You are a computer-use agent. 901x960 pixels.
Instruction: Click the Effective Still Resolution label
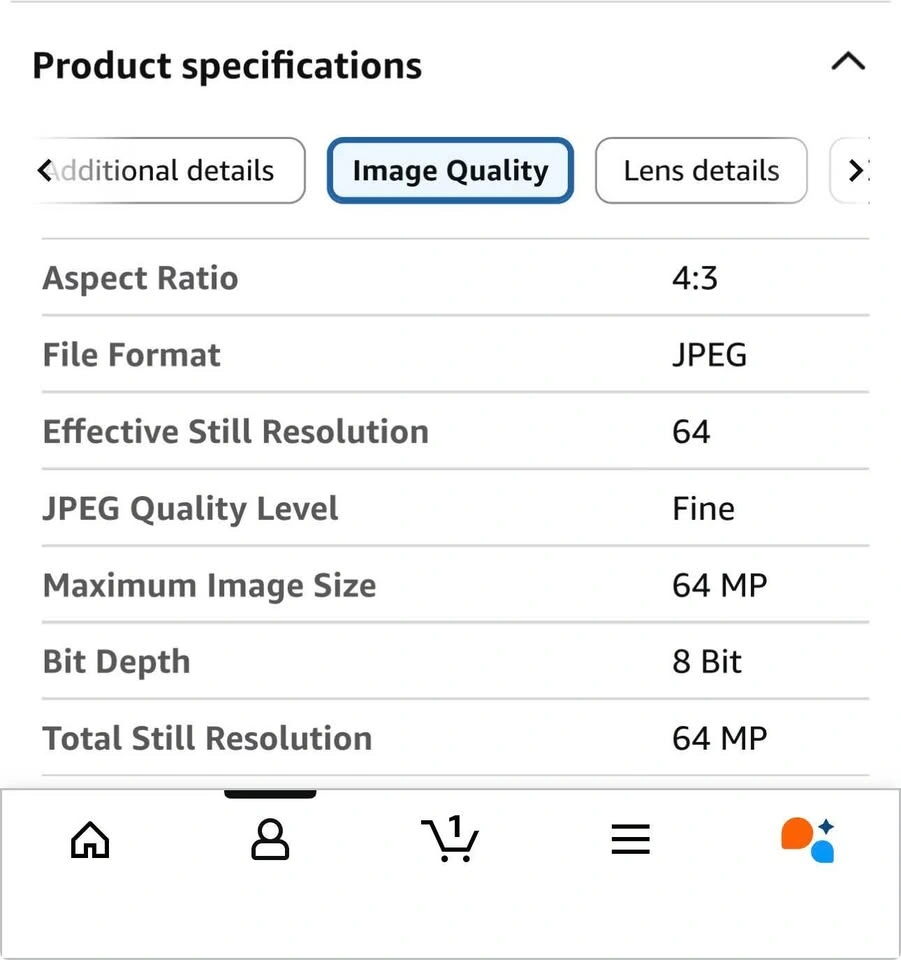tap(235, 432)
